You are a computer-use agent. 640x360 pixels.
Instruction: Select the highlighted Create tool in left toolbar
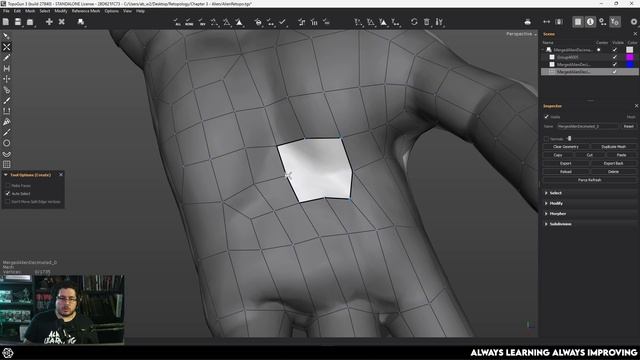coord(7,47)
